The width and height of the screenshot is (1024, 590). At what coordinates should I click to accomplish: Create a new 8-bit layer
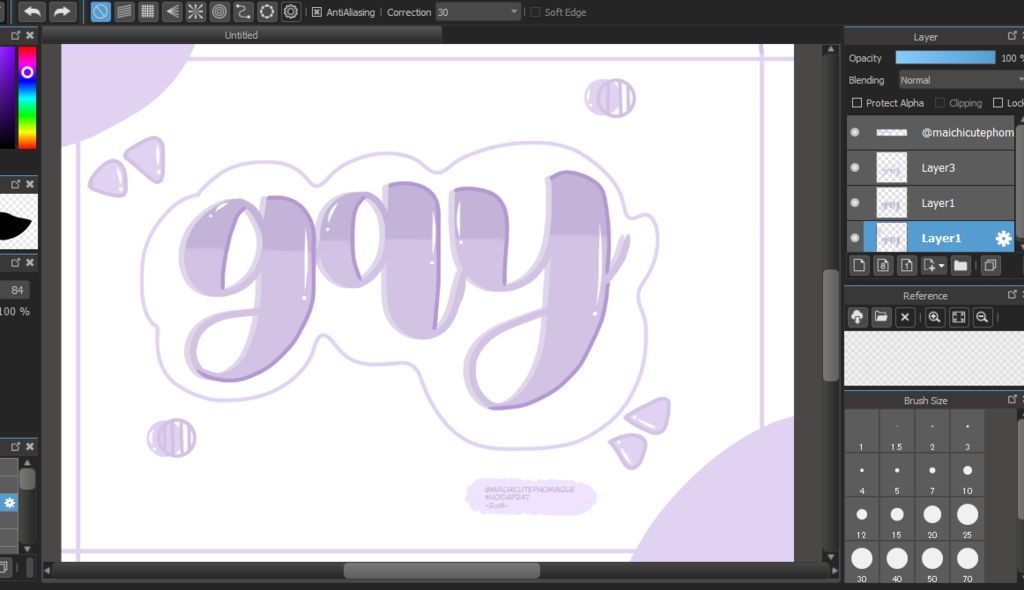click(883, 265)
